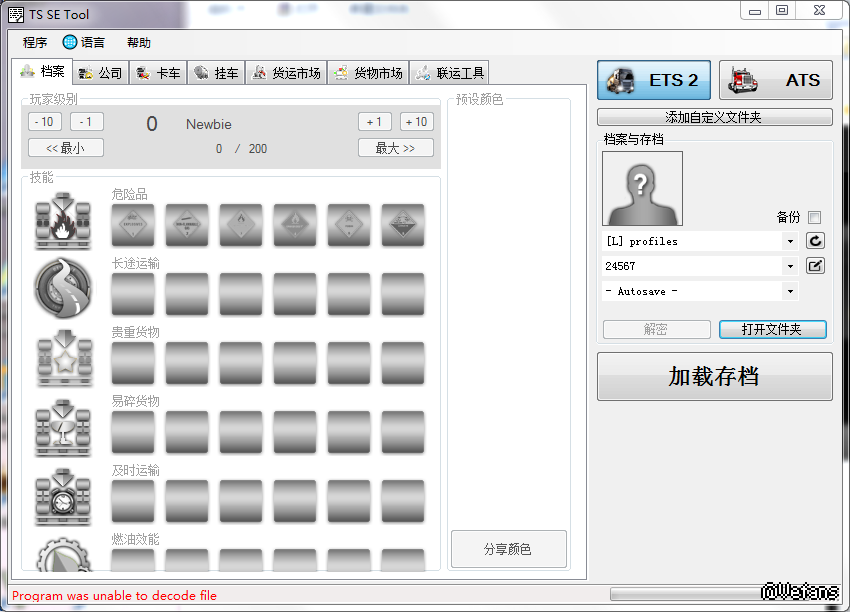Click the 加载存档 load save button
The width and height of the screenshot is (850, 612).
(714, 377)
